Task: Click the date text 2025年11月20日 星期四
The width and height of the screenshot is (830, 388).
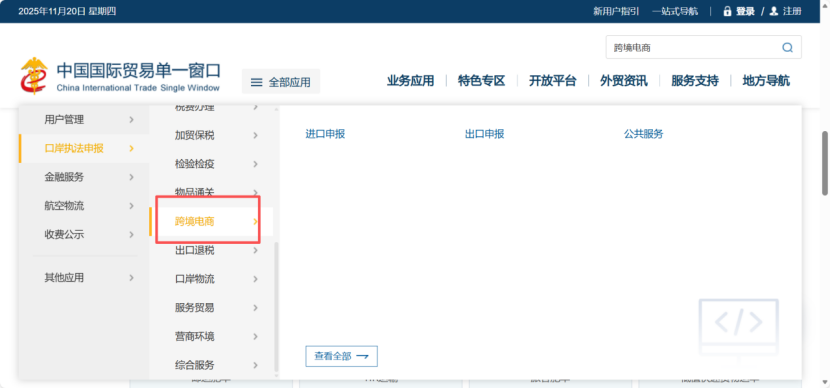Action: point(67,11)
